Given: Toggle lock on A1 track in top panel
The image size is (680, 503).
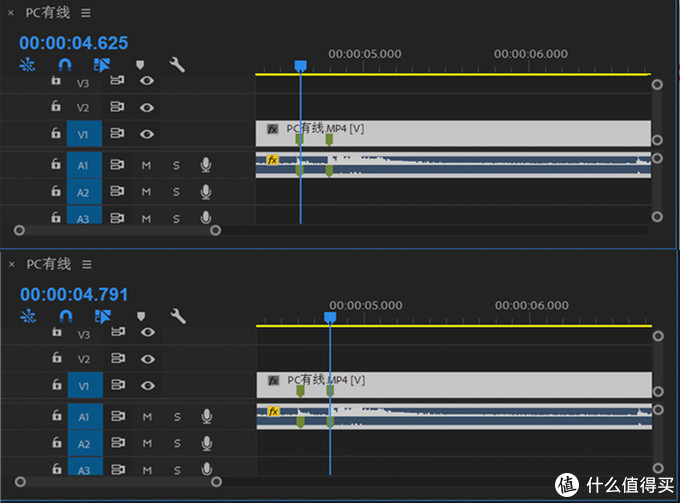Looking at the screenshot, I should tap(56, 163).
